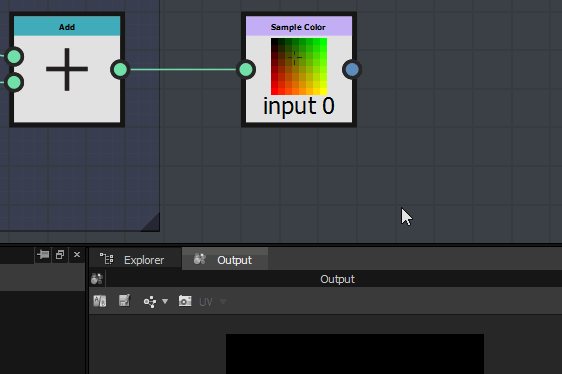Click the camera snapshot icon

[x=185, y=301]
